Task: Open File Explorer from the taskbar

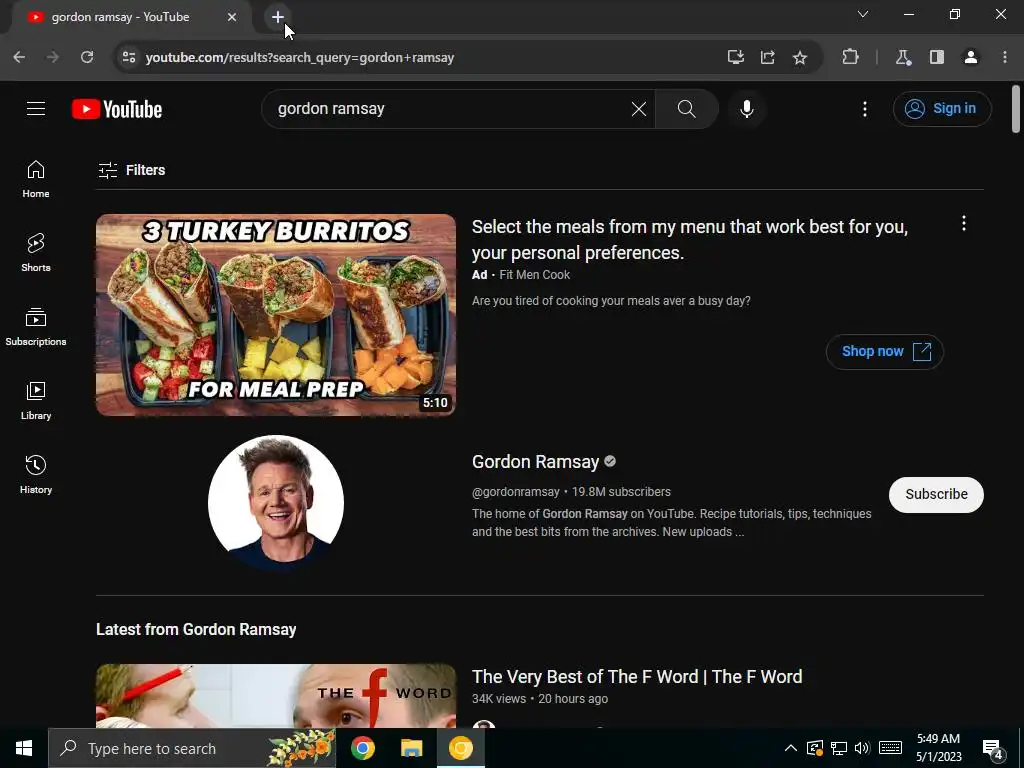Action: pos(411,748)
